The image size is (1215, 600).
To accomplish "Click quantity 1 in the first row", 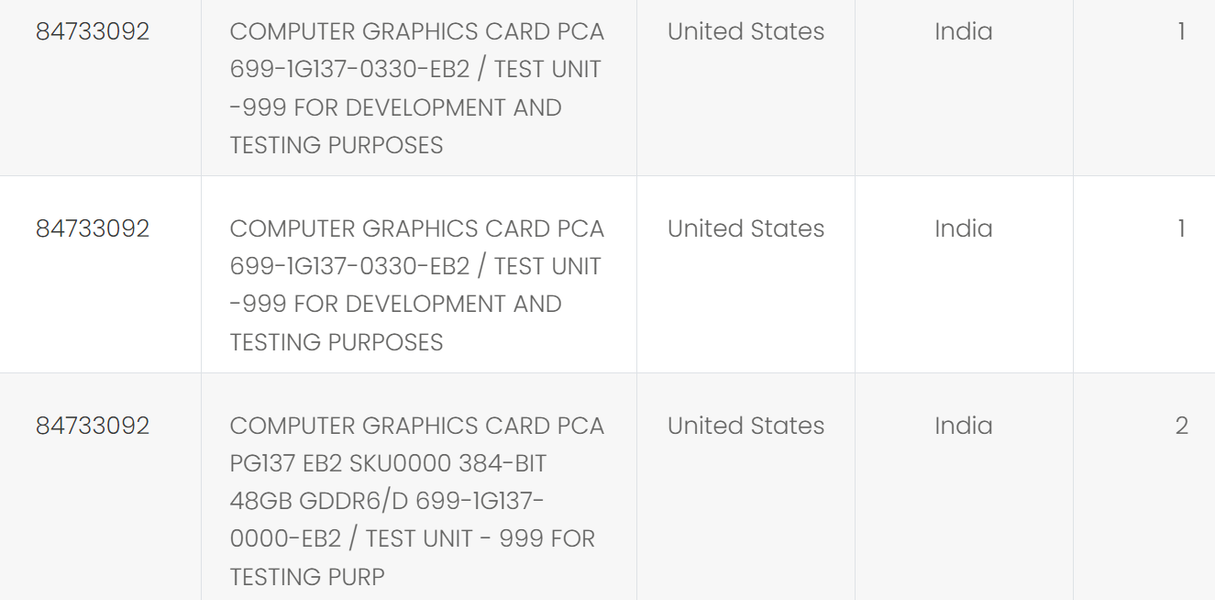I will (1181, 32).
